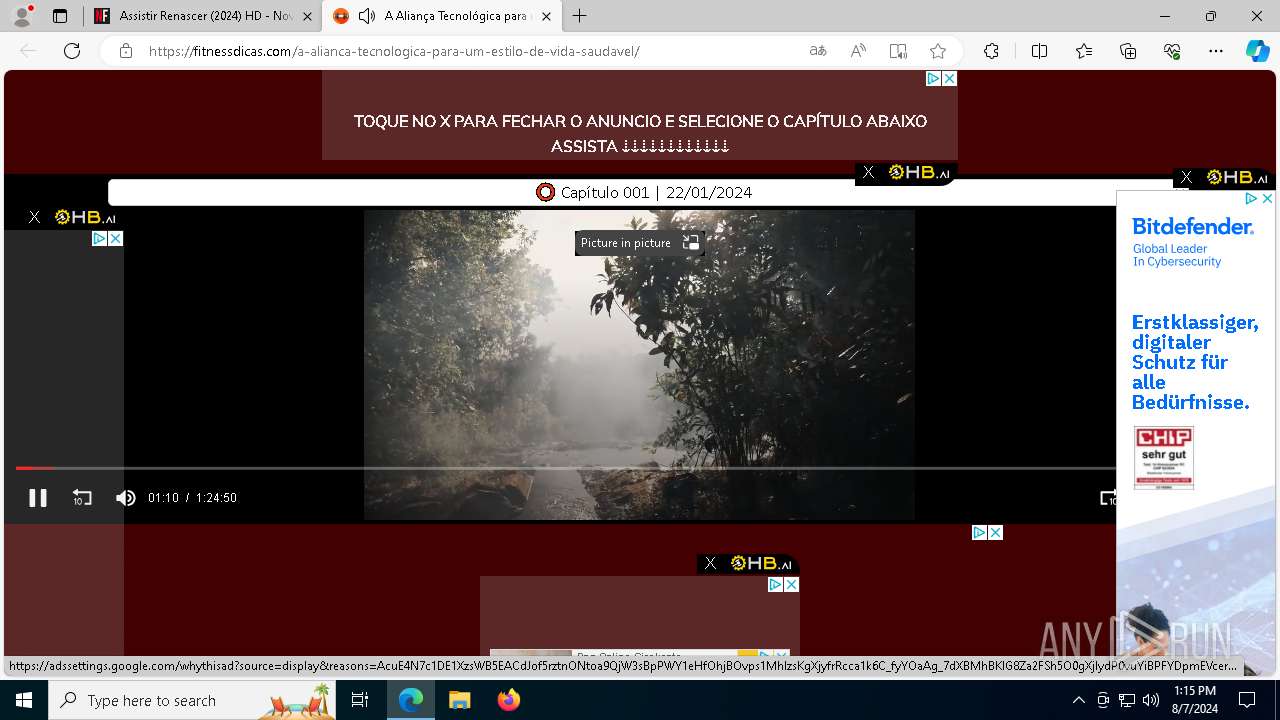Viewport: 1280px width, 720px height.
Task: Open tab actions menu
Action: pos(60,16)
